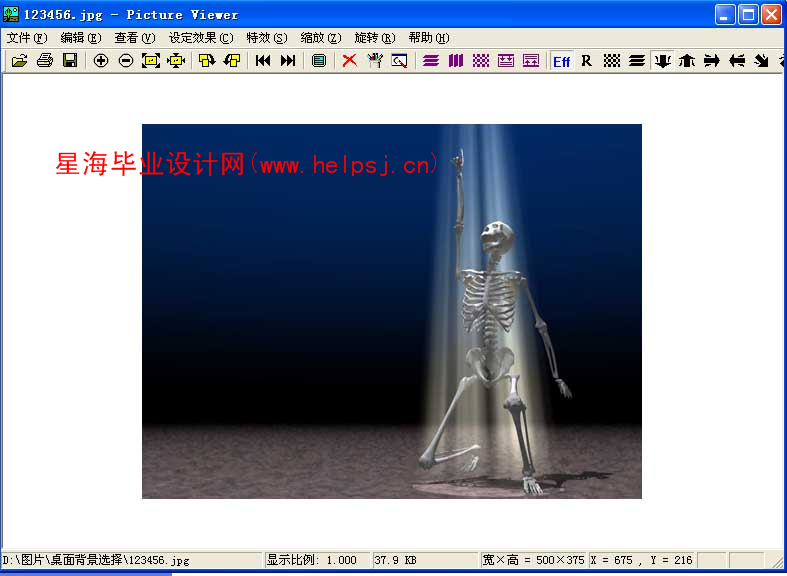Delete picture with the red X icon

pos(350,61)
